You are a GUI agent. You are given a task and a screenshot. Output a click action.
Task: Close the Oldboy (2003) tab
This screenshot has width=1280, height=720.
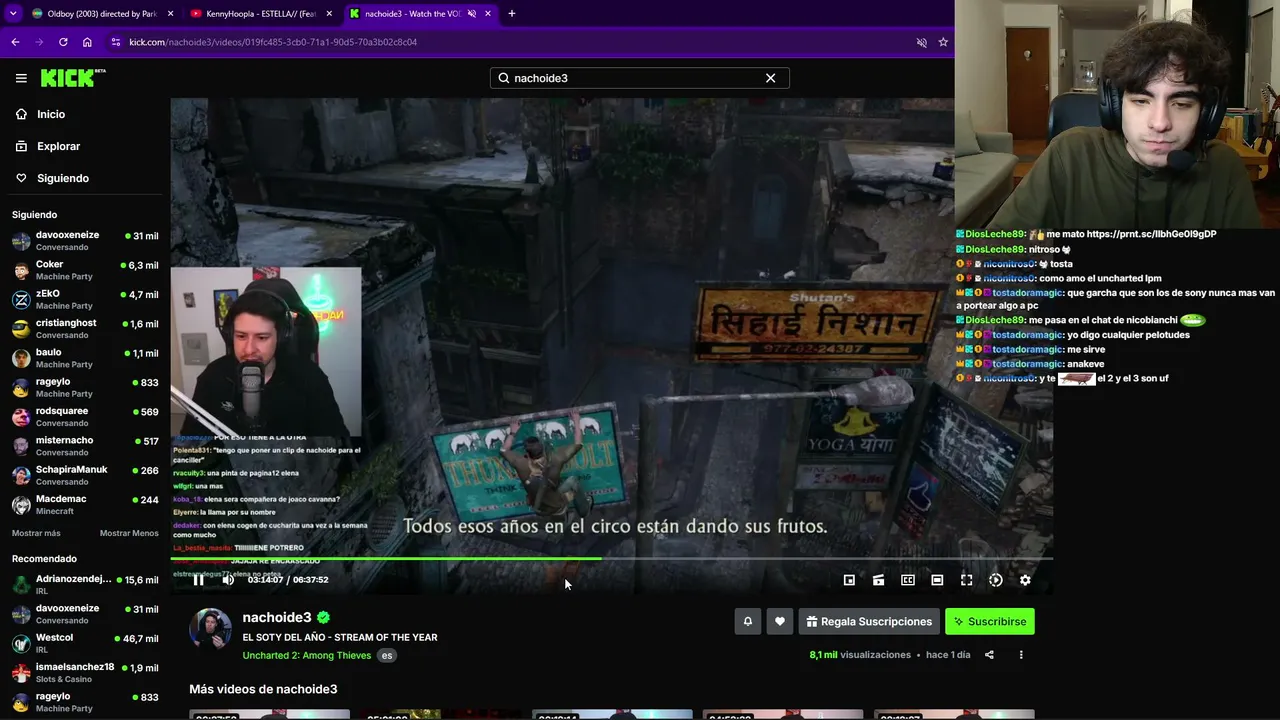pos(170,14)
